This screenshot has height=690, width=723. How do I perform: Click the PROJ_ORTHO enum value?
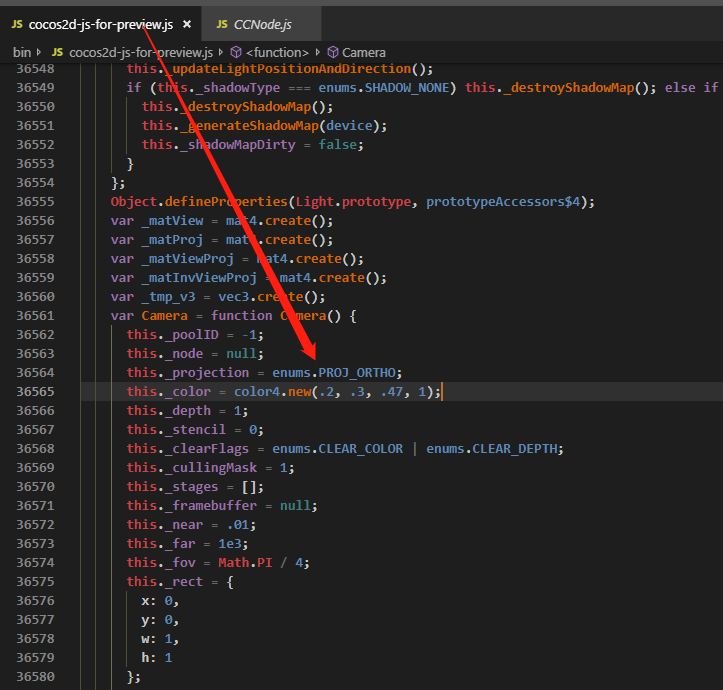(x=360, y=373)
